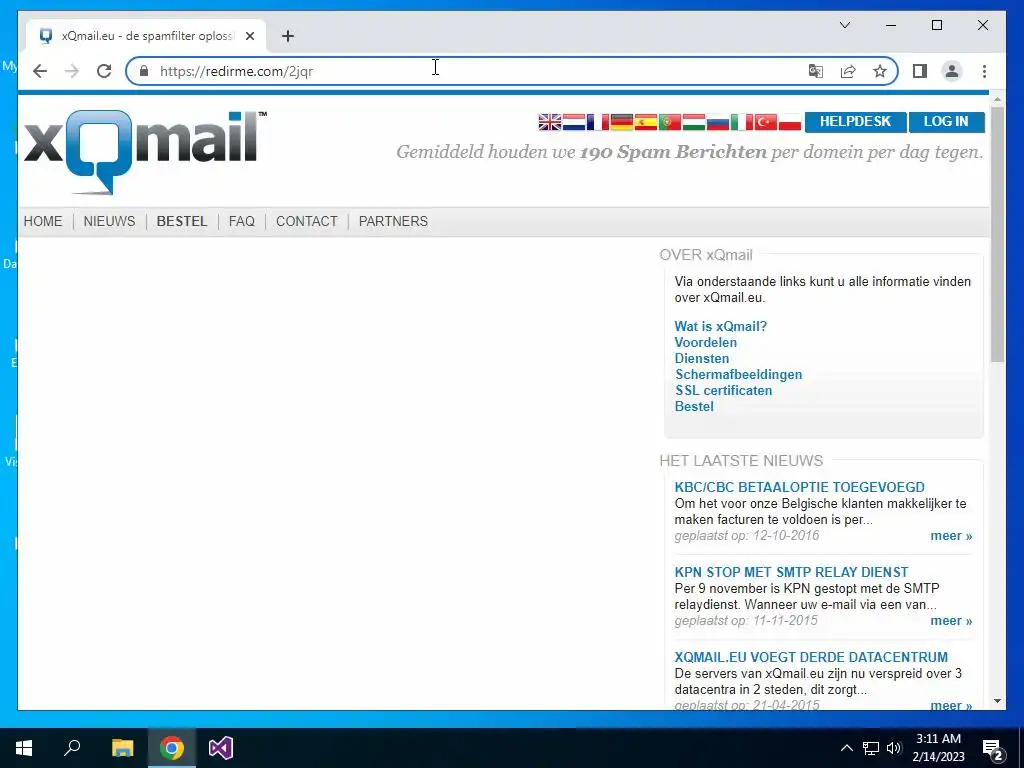The width and height of the screenshot is (1024, 768).
Task: Select the Italian flag language
Action: [741, 122]
